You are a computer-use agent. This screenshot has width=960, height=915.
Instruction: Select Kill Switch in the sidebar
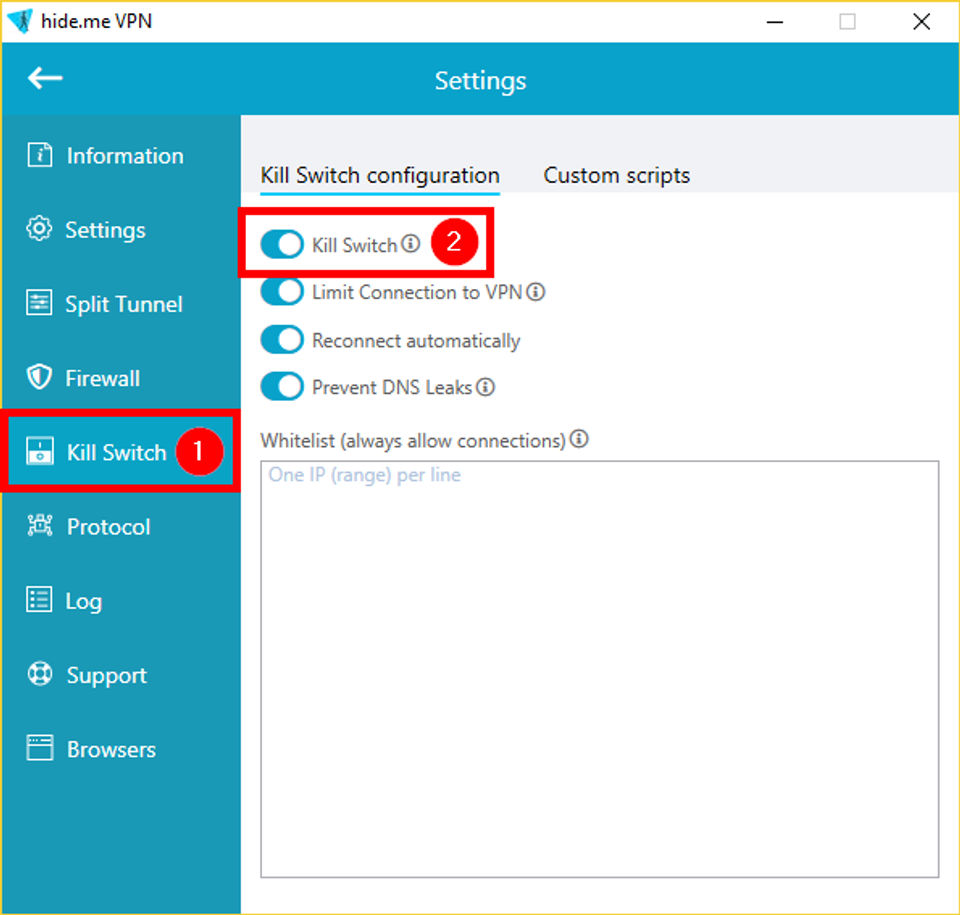[121, 452]
